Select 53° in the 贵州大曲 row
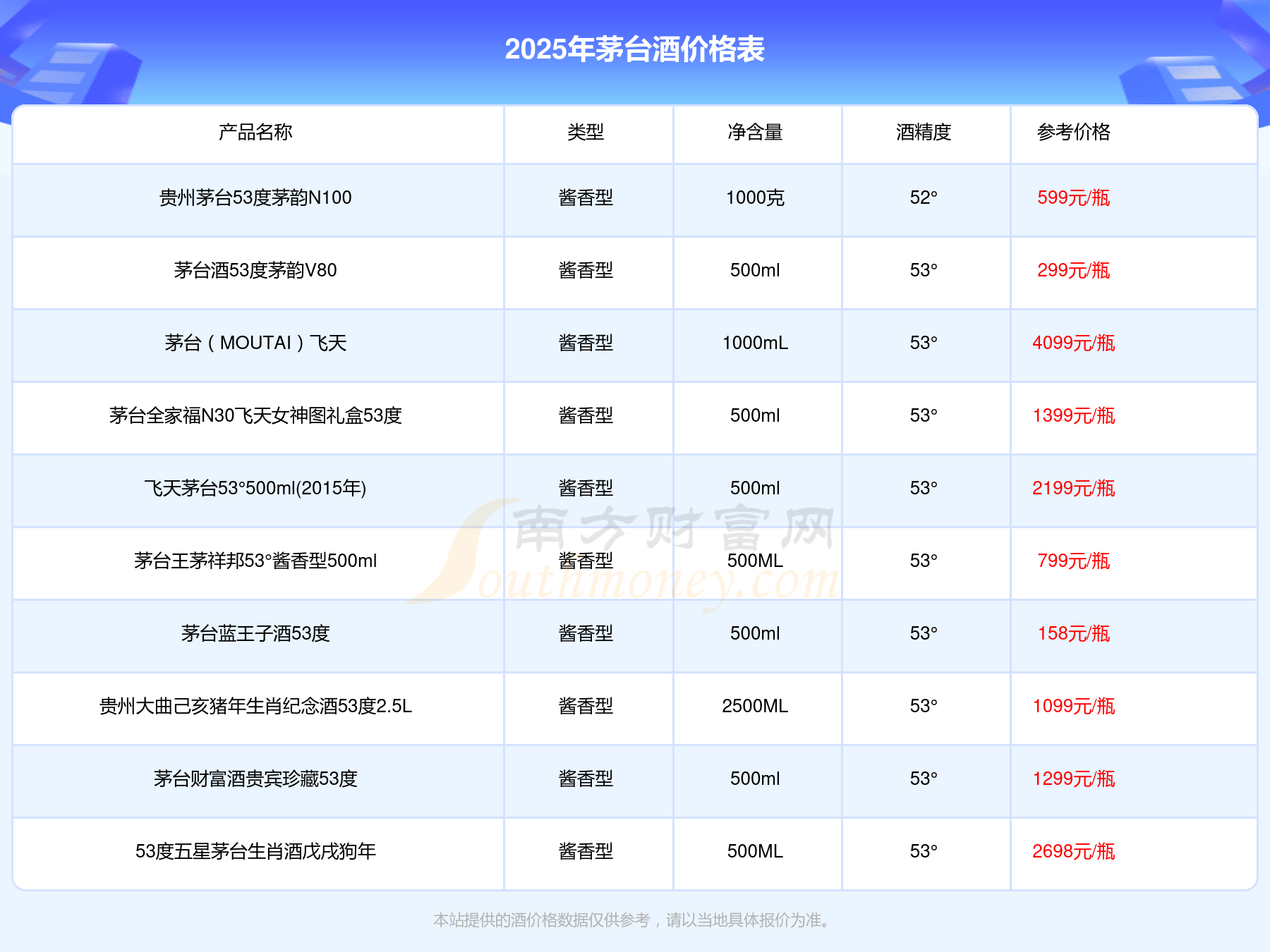1270x952 pixels. 924,706
